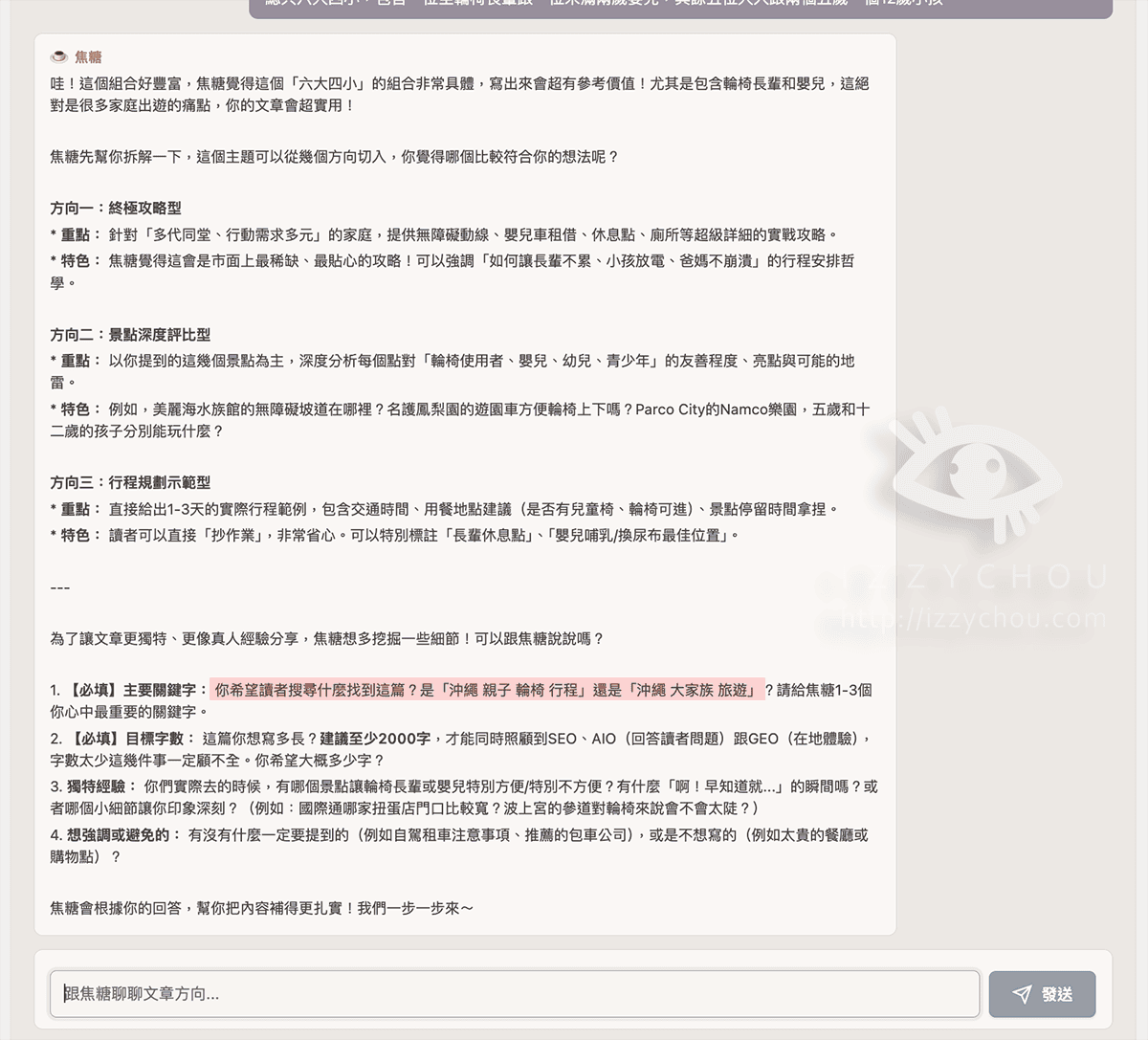The height and width of the screenshot is (1040, 1148).
Task: Click the 發送 send button
Action: (x=1042, y=994)
